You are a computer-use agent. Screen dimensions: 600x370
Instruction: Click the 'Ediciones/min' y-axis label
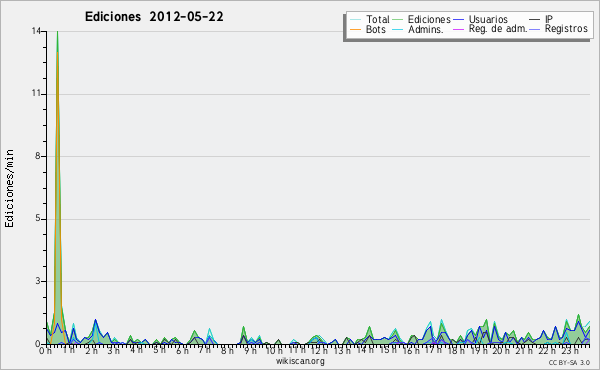tap(9, 188)
